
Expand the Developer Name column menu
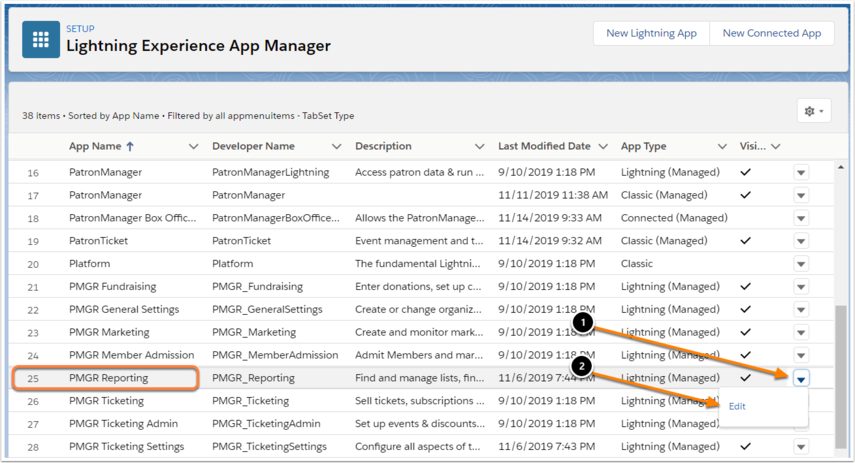click(x=336, y=146)
